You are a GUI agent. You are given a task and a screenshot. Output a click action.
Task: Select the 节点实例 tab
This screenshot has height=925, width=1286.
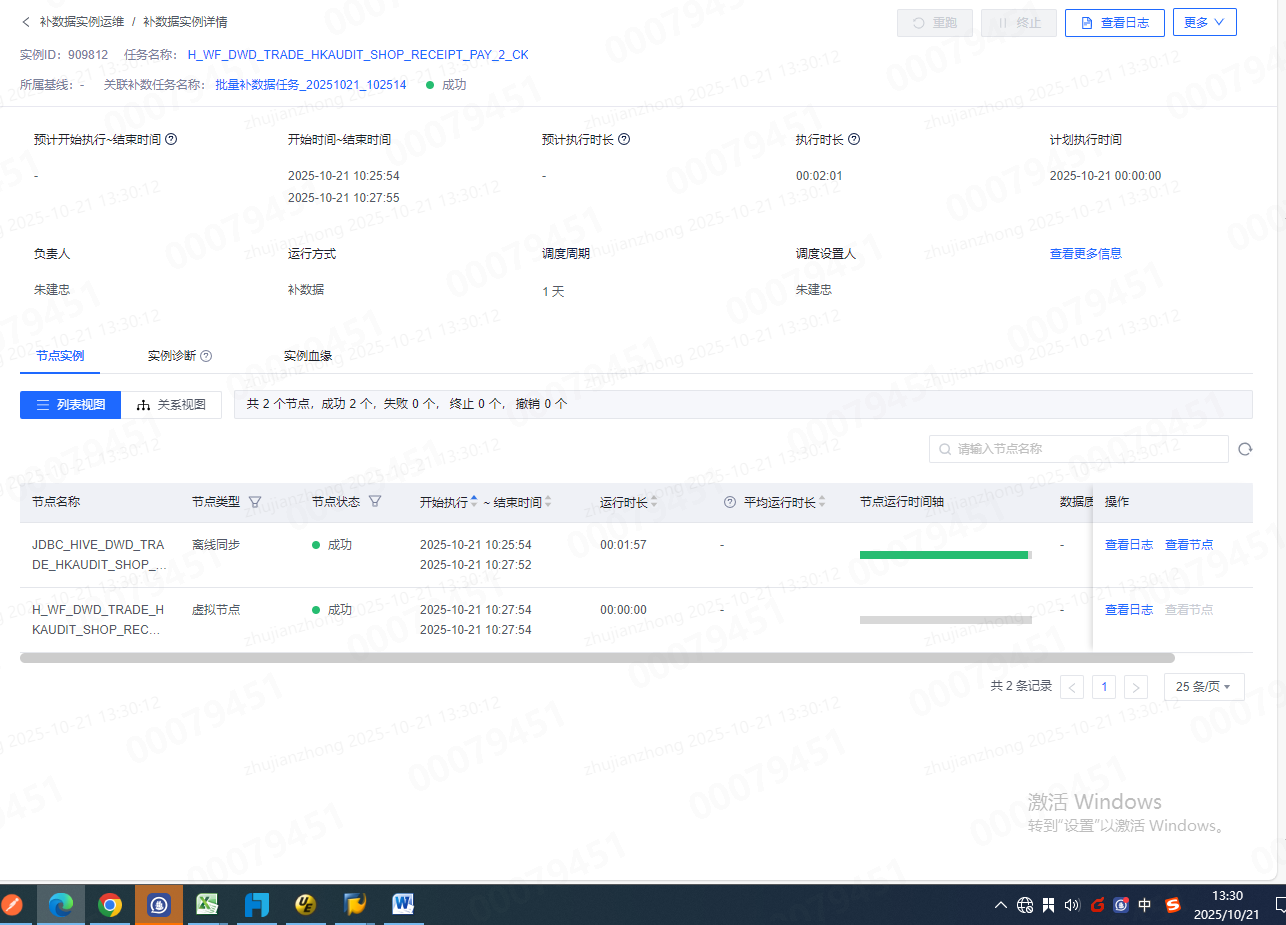coord(60,356)
